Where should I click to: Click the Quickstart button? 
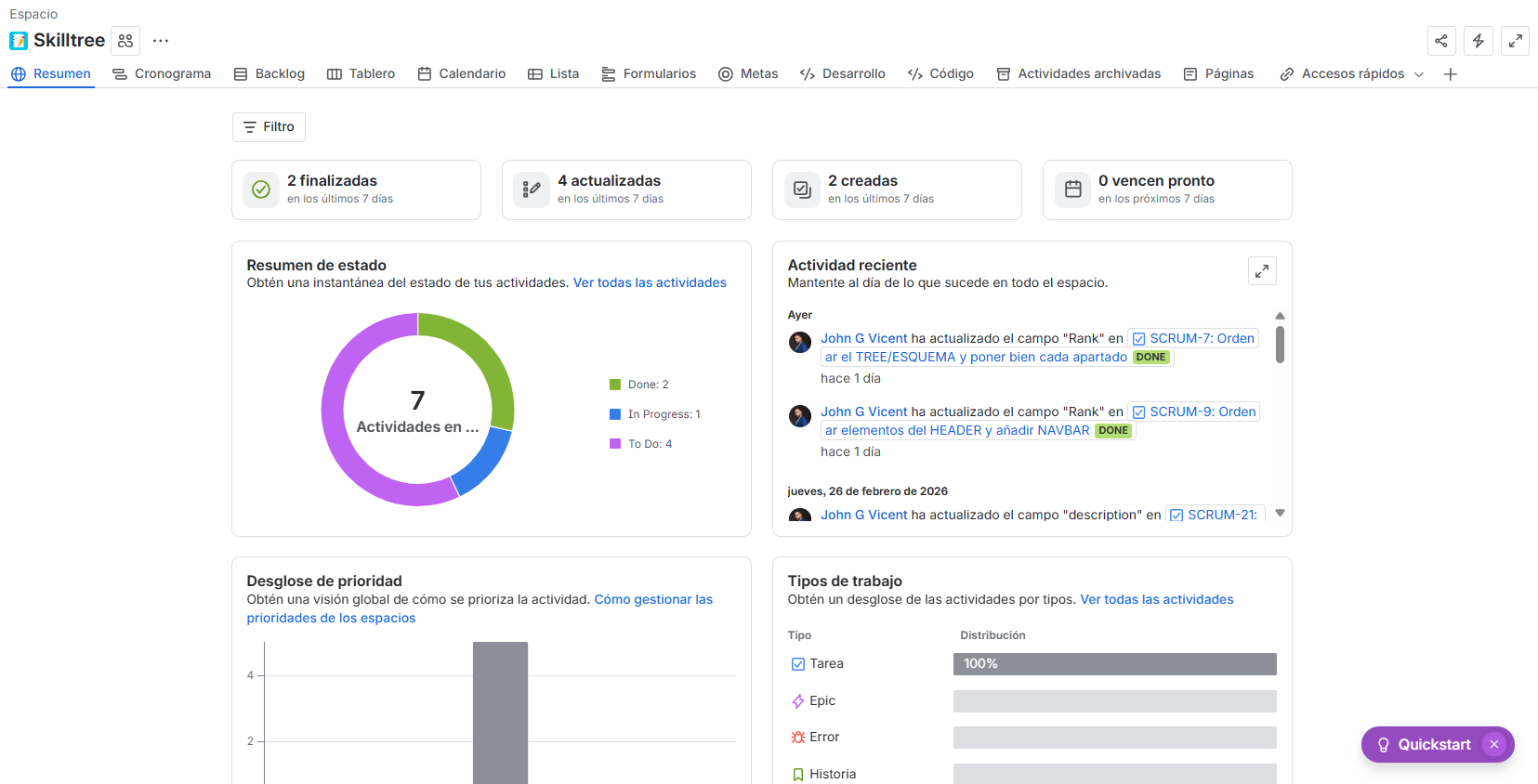point(1438,745)
